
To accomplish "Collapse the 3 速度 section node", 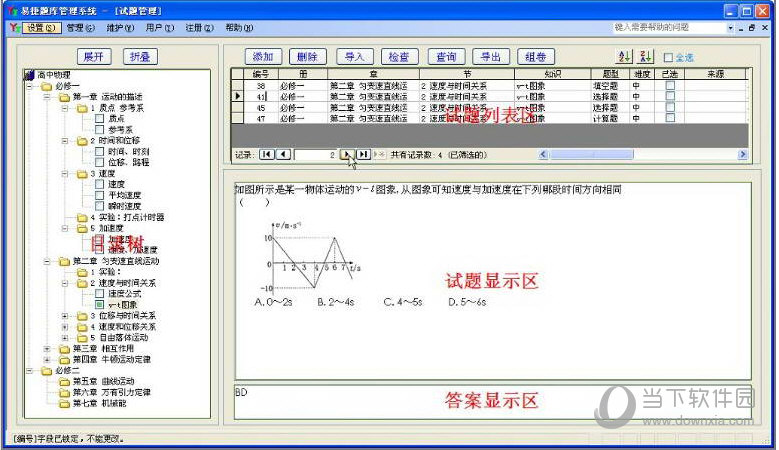I will tap(65, 174).
